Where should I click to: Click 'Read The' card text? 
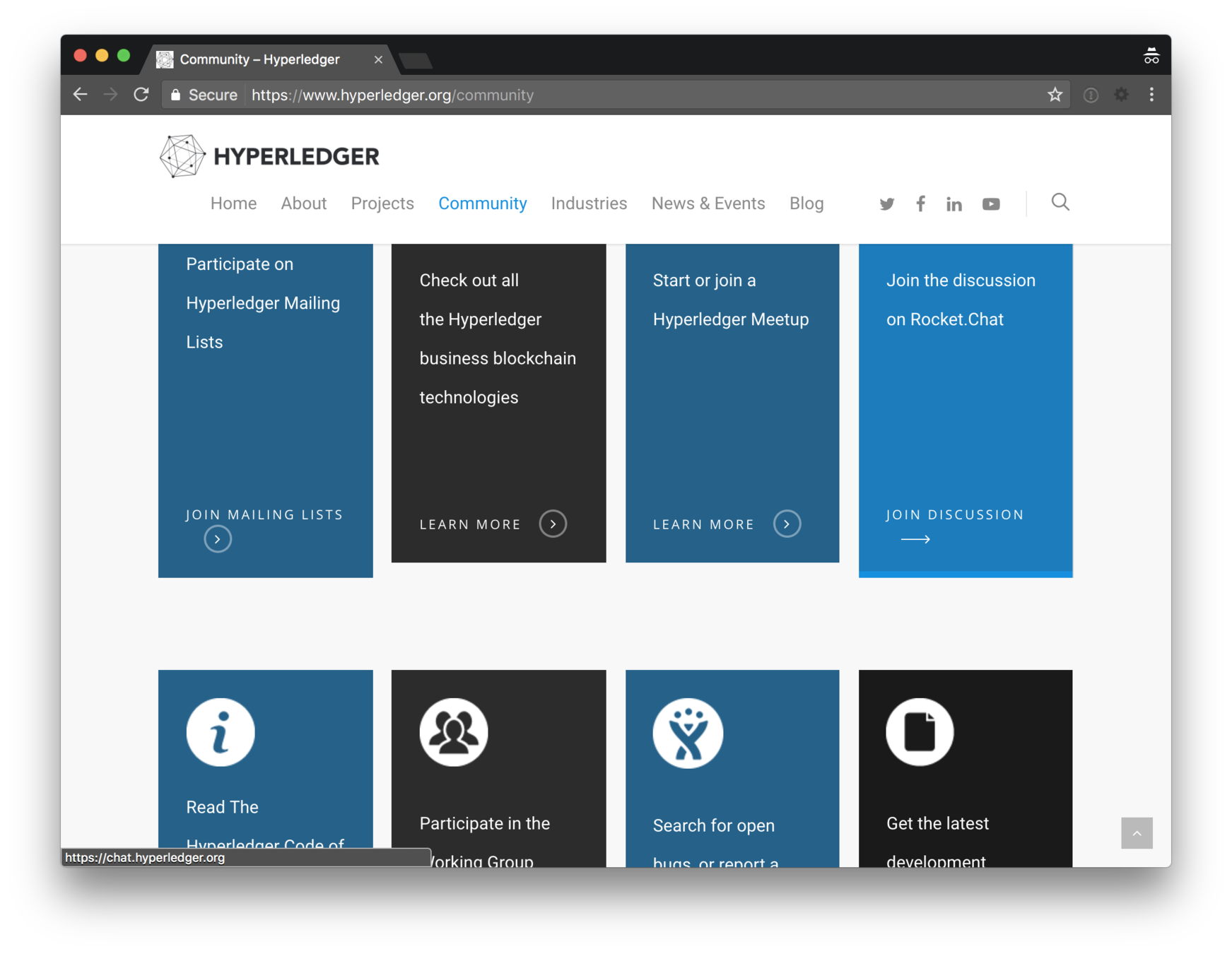click(222, 807)
